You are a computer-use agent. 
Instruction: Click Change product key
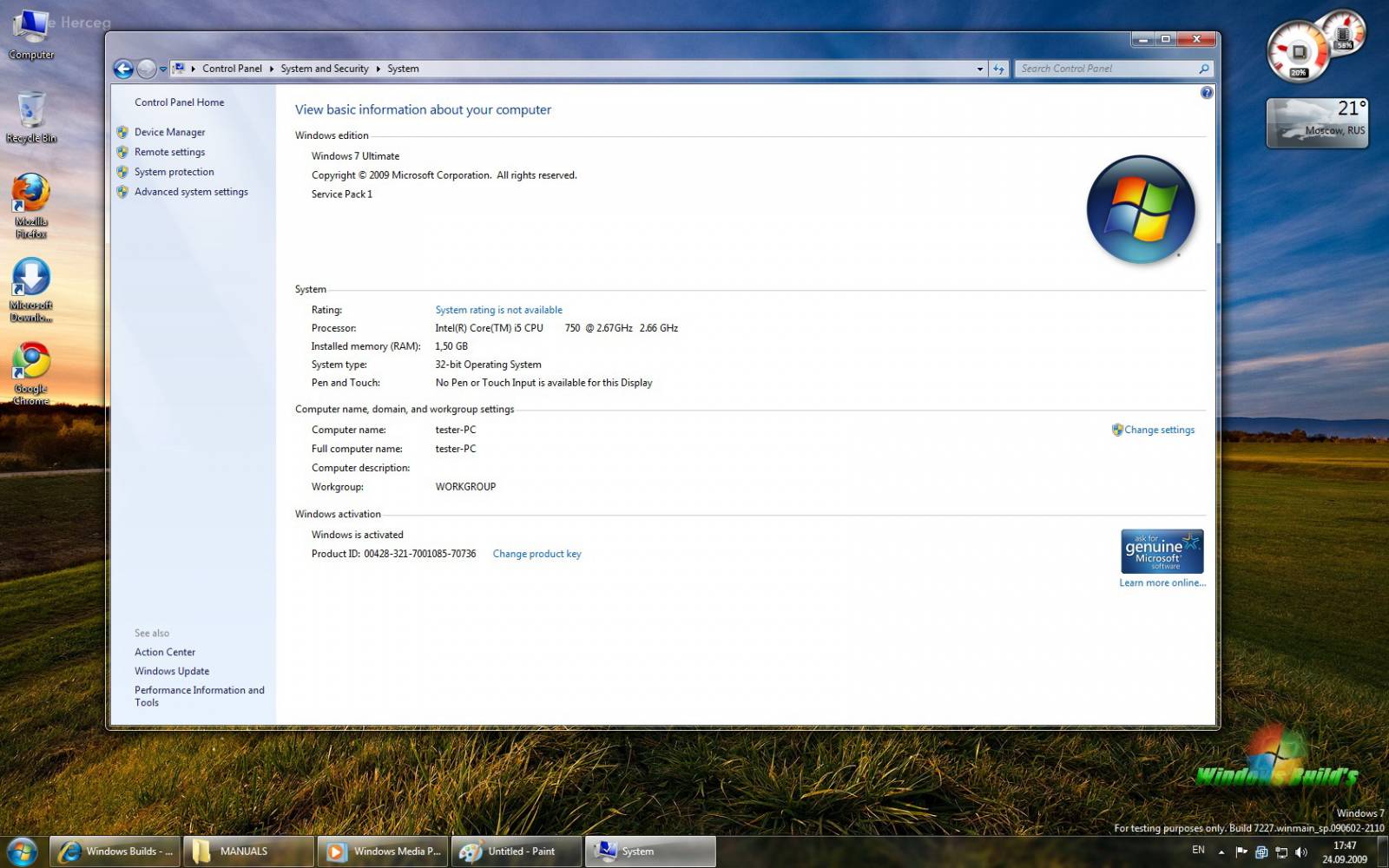tap(537, 554)
